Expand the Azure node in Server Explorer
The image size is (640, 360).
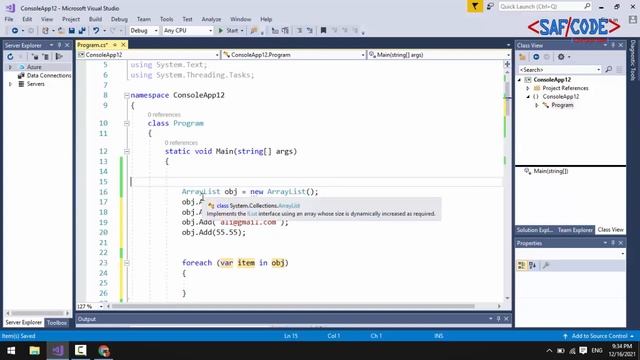click(10, 67)
